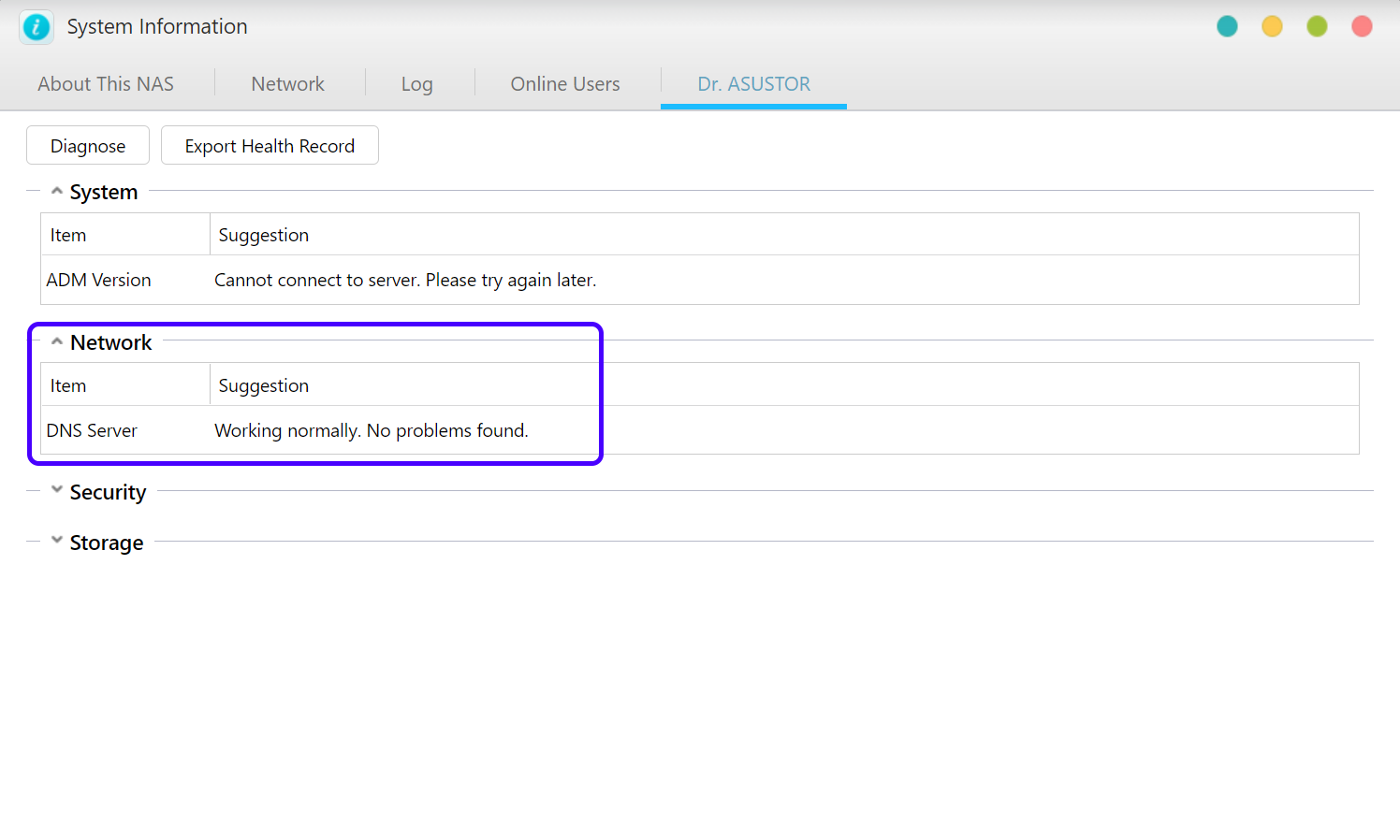View the Online Users tab
Image resolution: width=1400 pixels, height=840 pixels.
tap(565, 84)
